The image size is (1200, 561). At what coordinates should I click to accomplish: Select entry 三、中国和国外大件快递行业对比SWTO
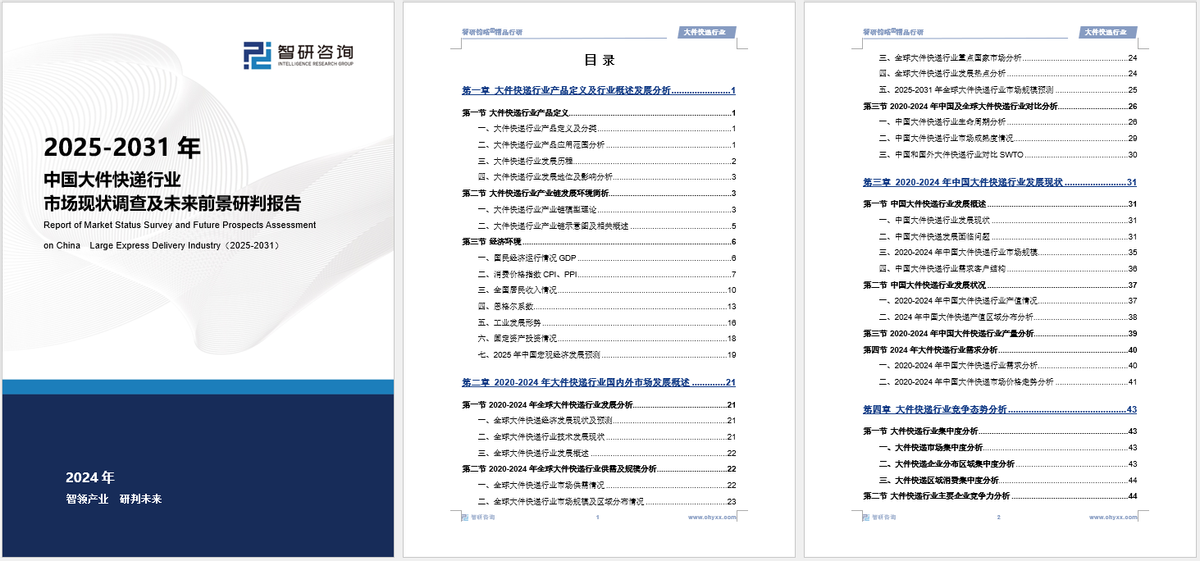coord(1007,155)
